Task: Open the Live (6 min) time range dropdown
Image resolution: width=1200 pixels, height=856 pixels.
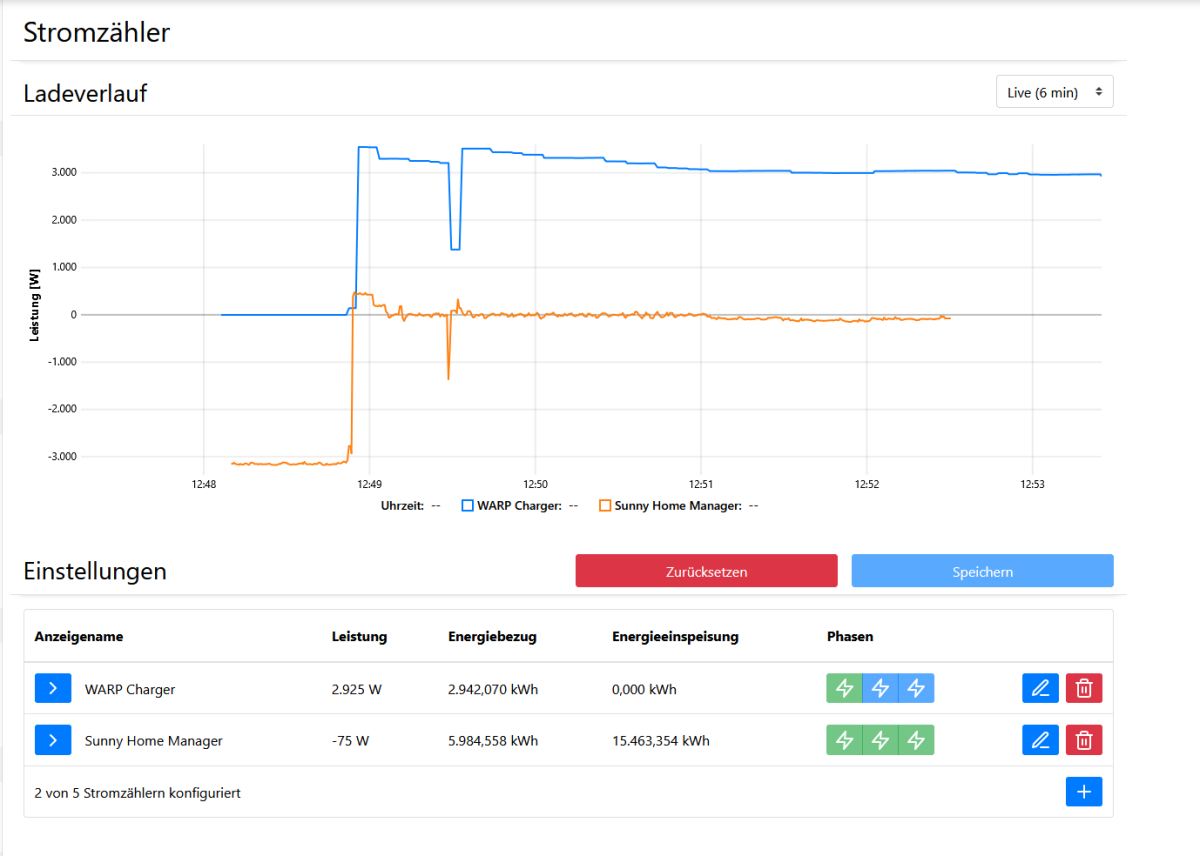Action: 1054,92
